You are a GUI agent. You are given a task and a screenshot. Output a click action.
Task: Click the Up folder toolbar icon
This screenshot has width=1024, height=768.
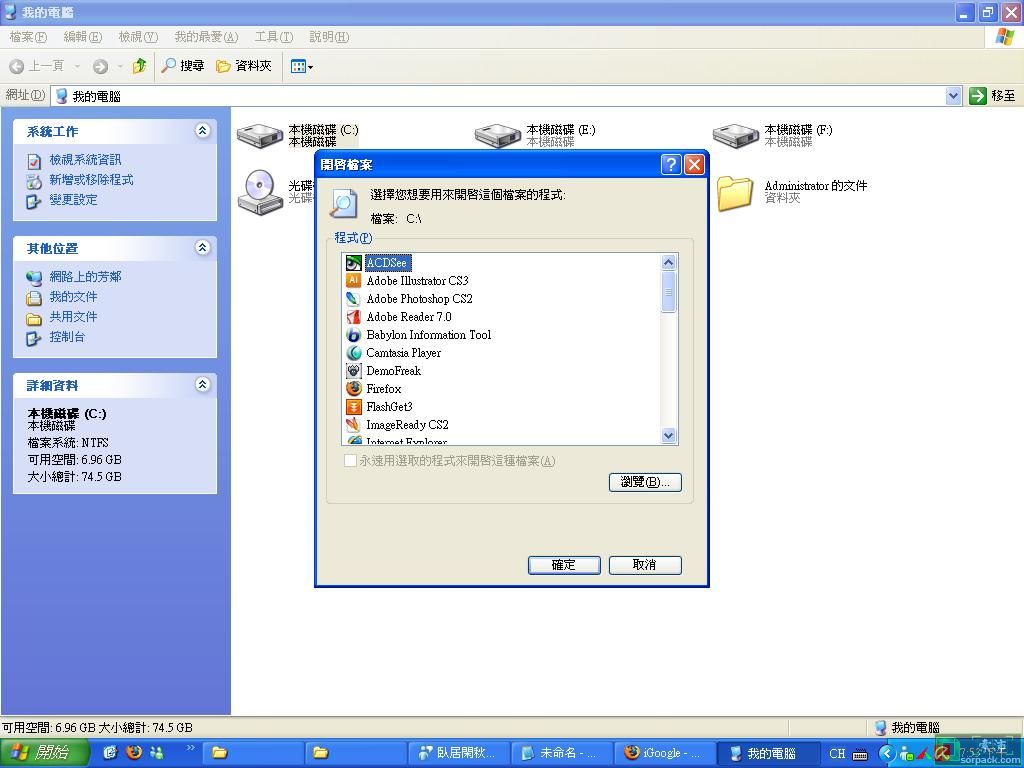pyautogui.click(x=139, y=66)
